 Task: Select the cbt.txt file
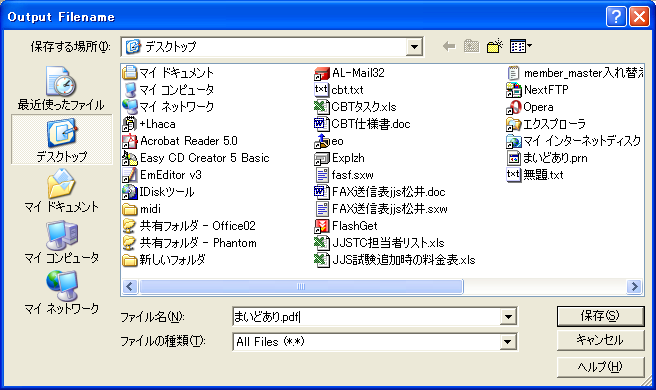[x=339, y=90]
